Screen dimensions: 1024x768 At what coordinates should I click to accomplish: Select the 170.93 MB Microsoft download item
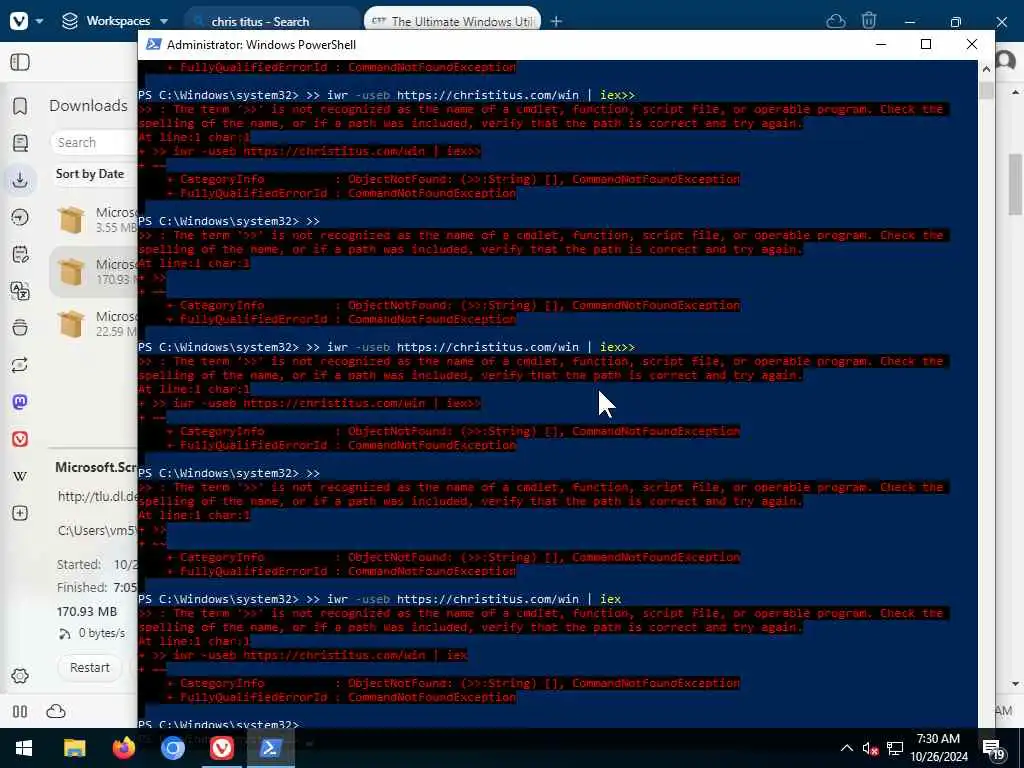point(93,272)
